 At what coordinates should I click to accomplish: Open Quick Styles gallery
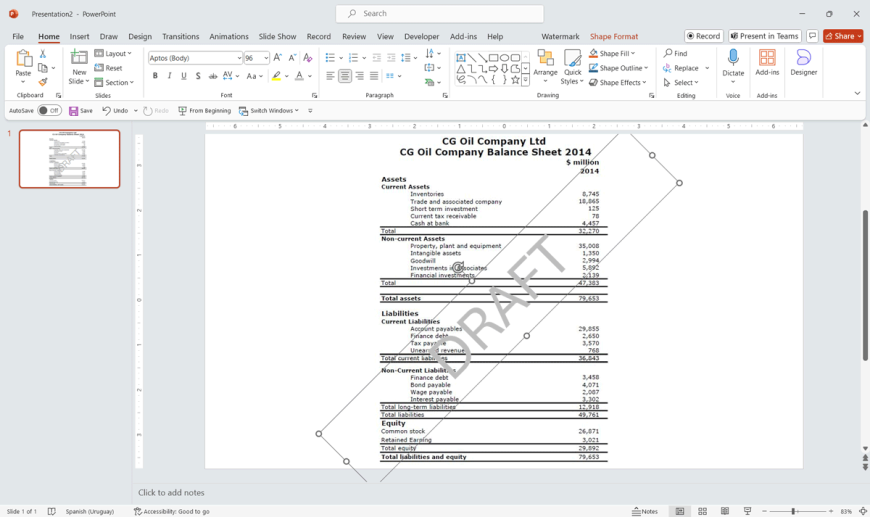tap(572, 67)
